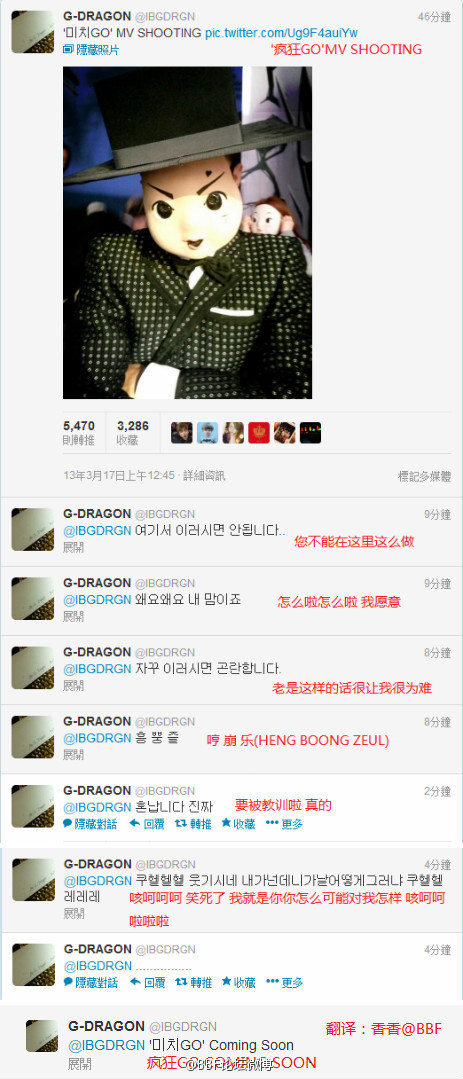
Task: View the 5,470 retweets count
Action: click(79, 432)
